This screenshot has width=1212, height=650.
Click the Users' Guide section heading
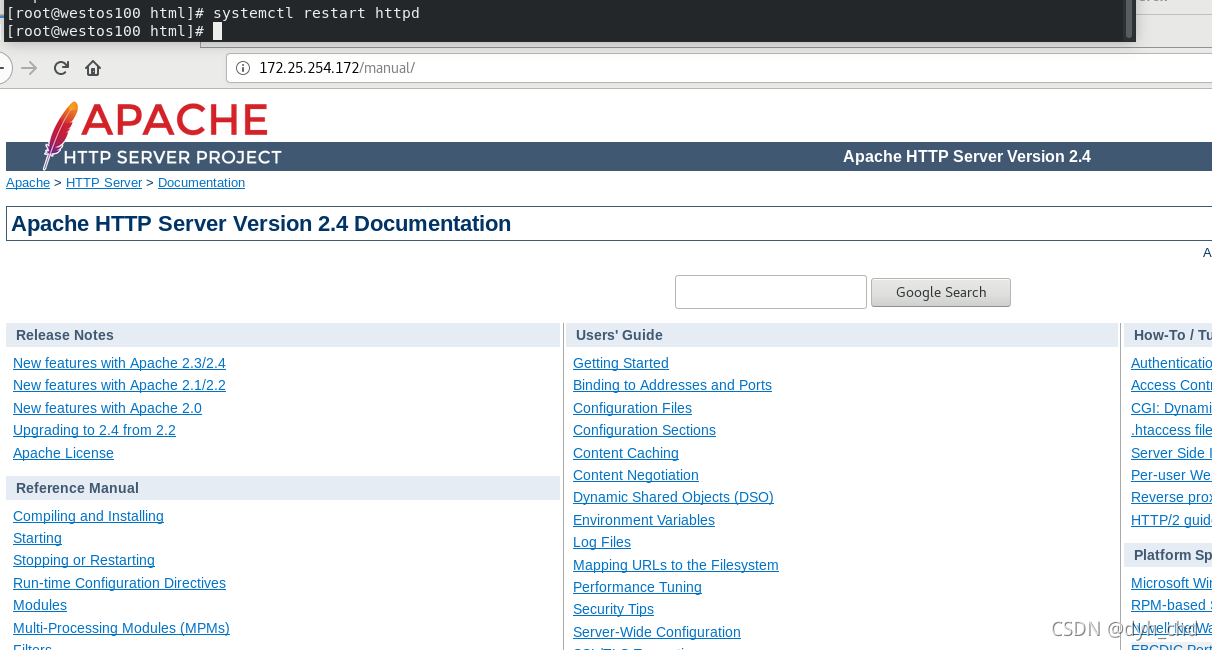click(619, 335)
